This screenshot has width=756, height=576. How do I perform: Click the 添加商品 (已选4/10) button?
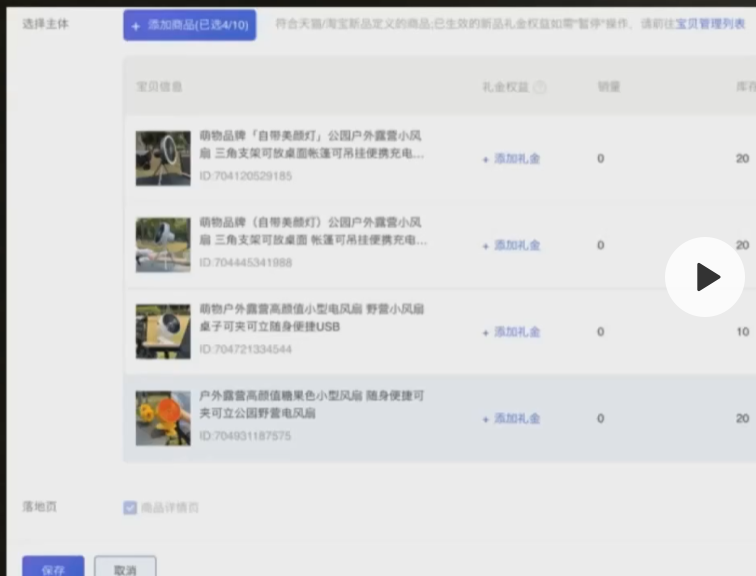pyautogui.click(x=190, y=25)
